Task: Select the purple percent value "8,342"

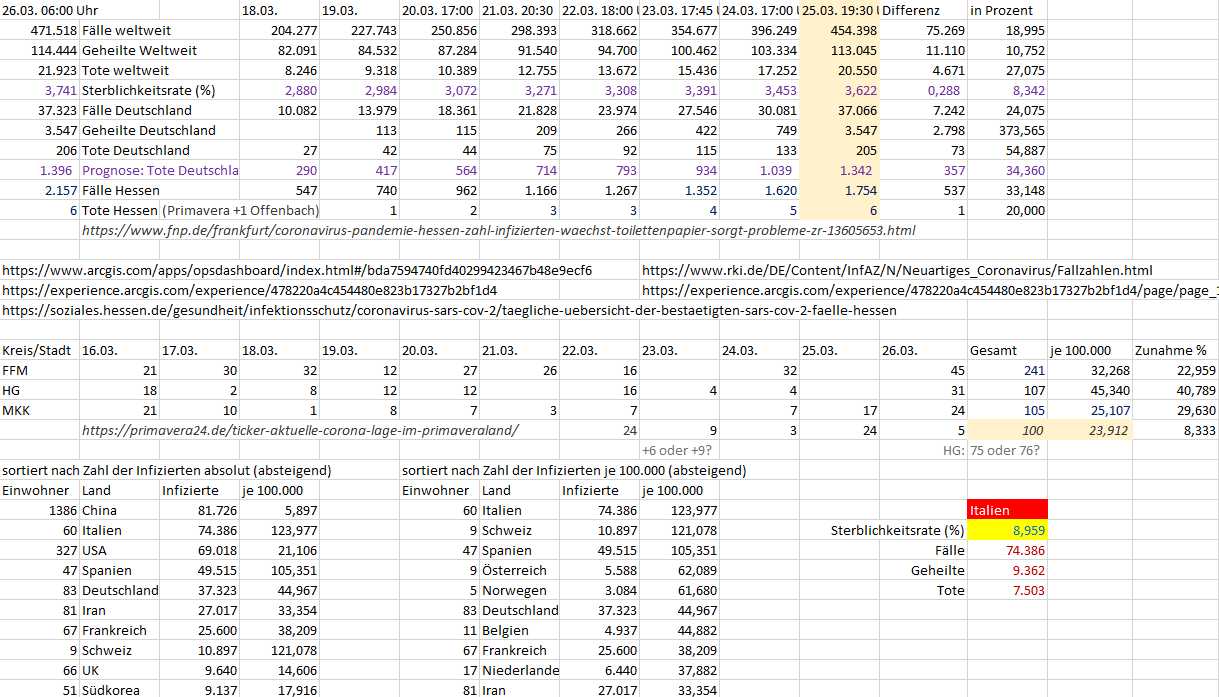Action: [1028, 90]
